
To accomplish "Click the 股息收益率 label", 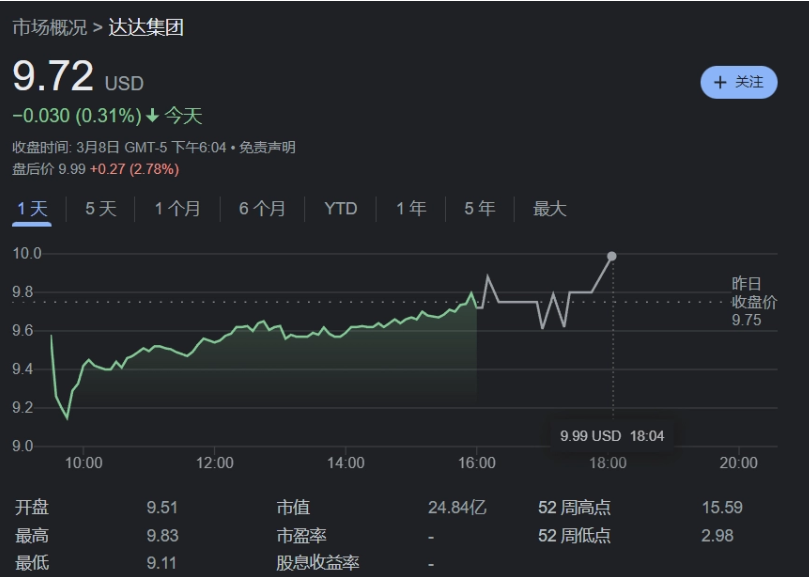I will [318, 563].
